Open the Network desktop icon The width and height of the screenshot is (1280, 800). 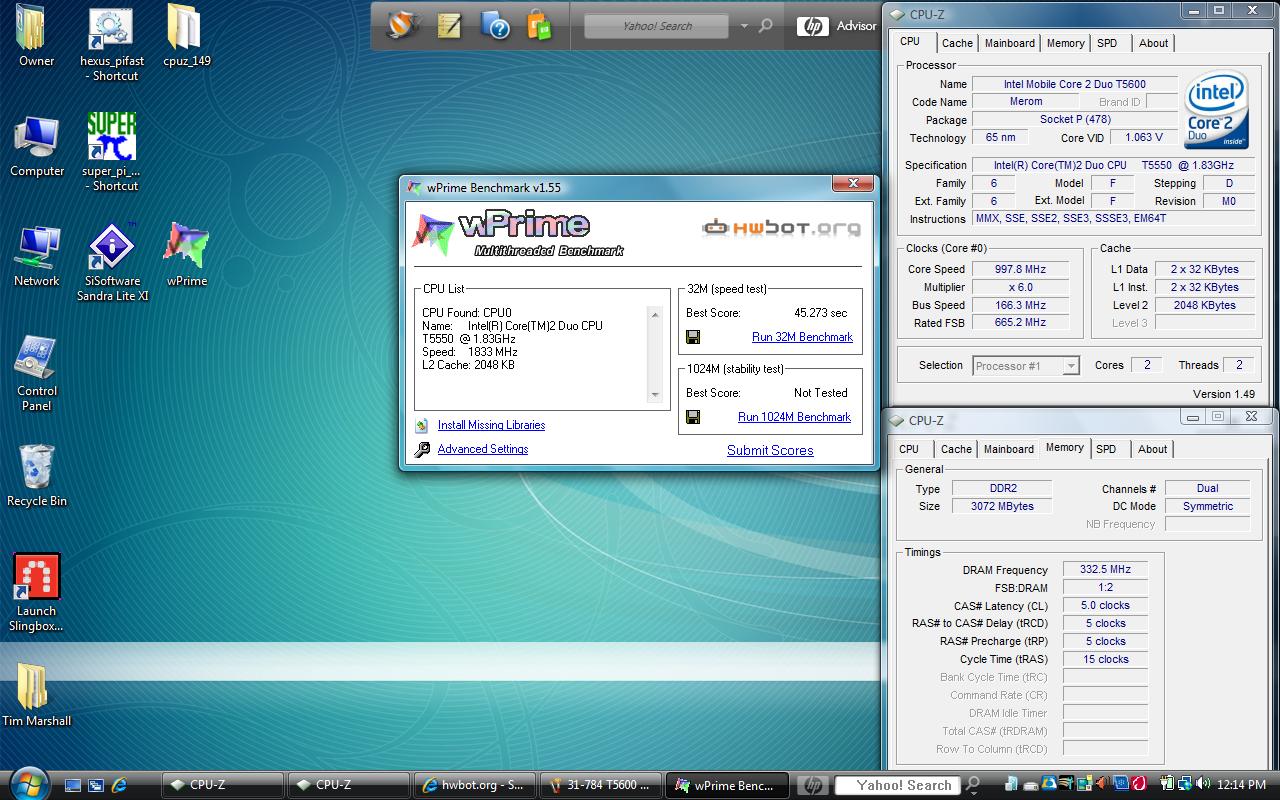pyautogui.click(x=36, y=247)
